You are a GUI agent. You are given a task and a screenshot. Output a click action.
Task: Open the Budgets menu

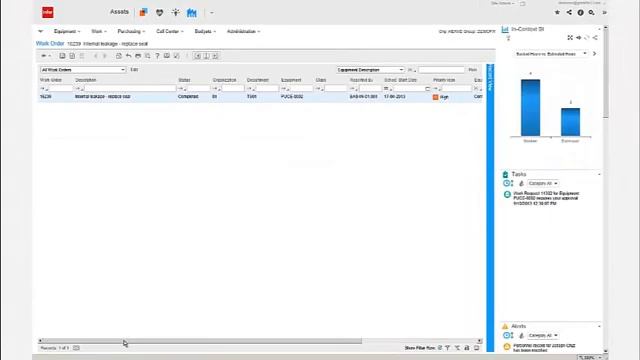205,31
